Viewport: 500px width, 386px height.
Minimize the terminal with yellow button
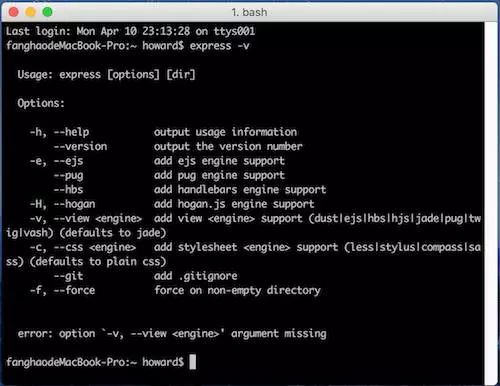tap(31, 12)
